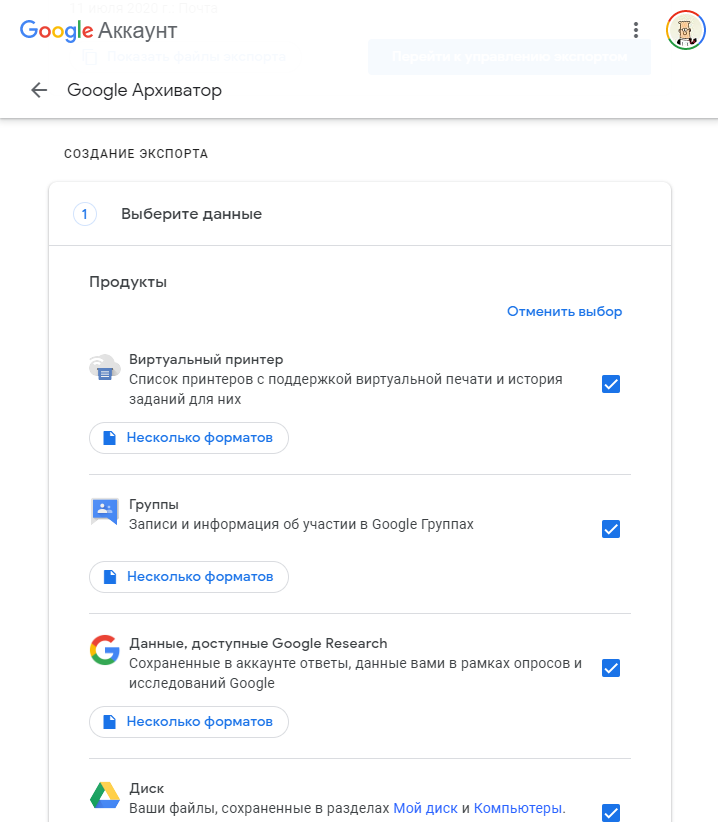Click the Виртуальный принтер cloud printer icon
This screenshot has height=822, width=718.
[105, 367]
